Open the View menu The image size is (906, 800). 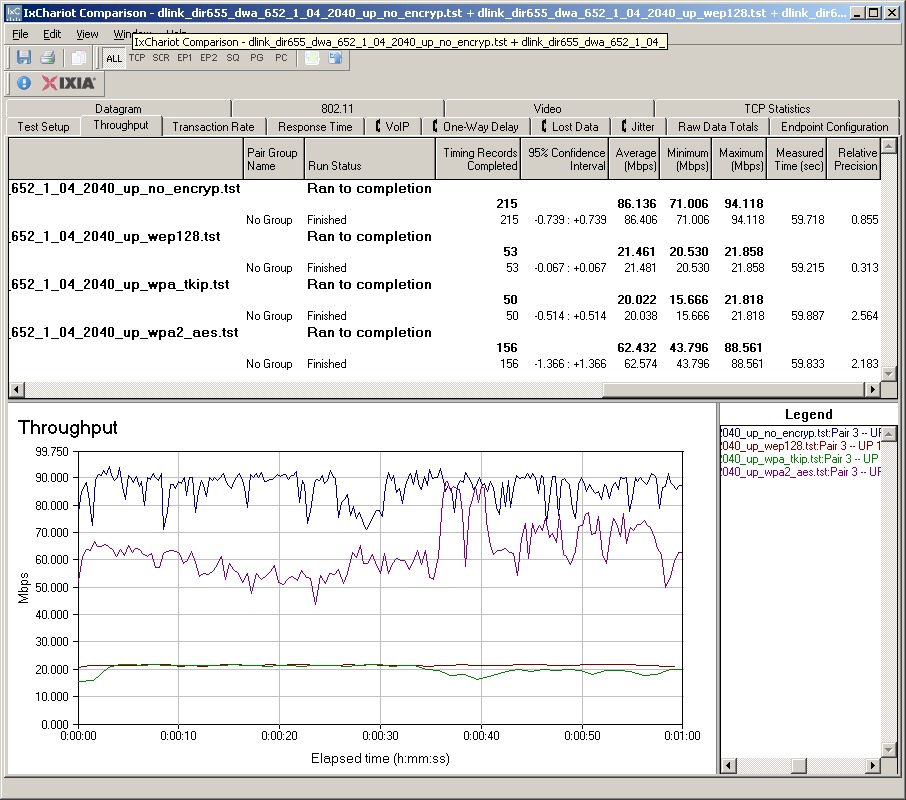tap(87, 34)
